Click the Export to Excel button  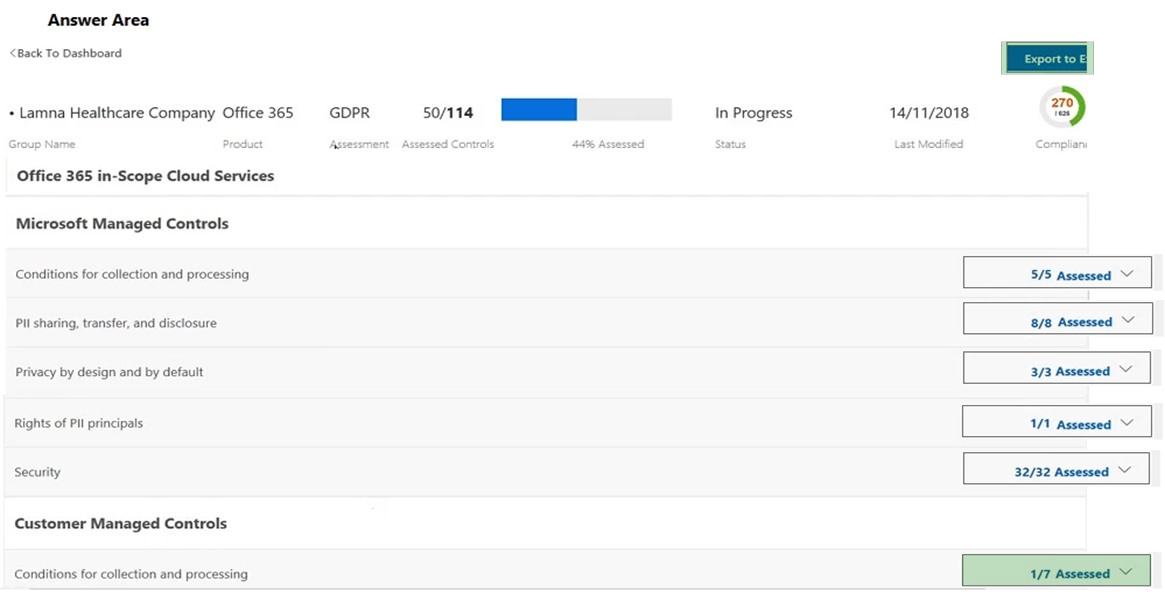coord(1047,59)
